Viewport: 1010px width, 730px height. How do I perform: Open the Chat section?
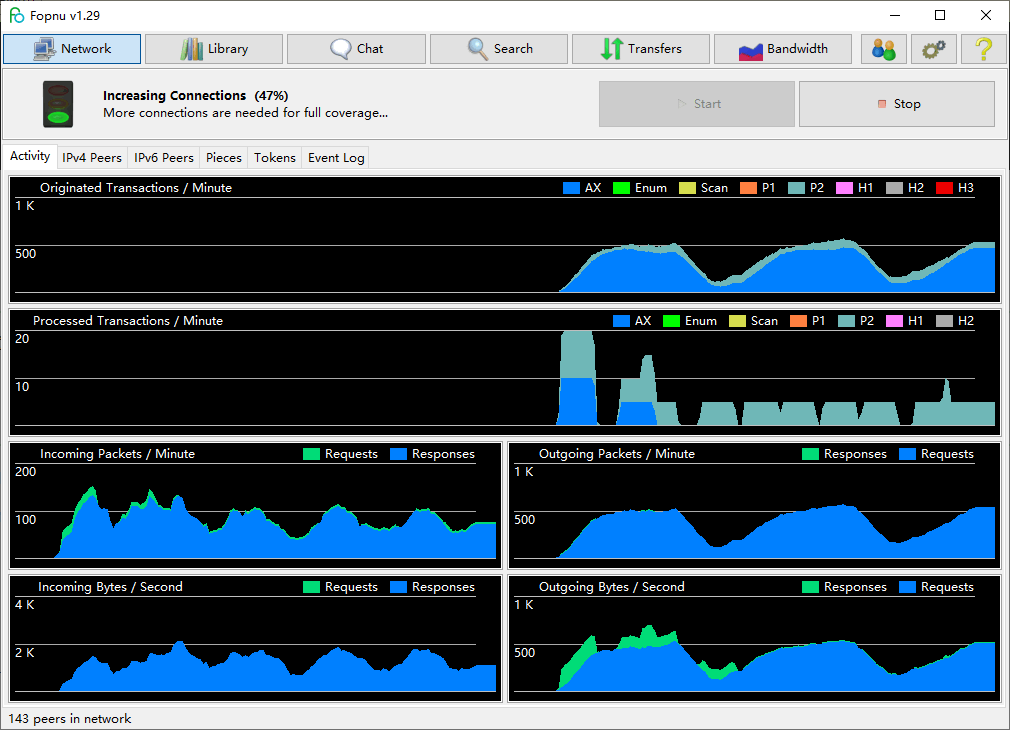(x=356, y=49)
